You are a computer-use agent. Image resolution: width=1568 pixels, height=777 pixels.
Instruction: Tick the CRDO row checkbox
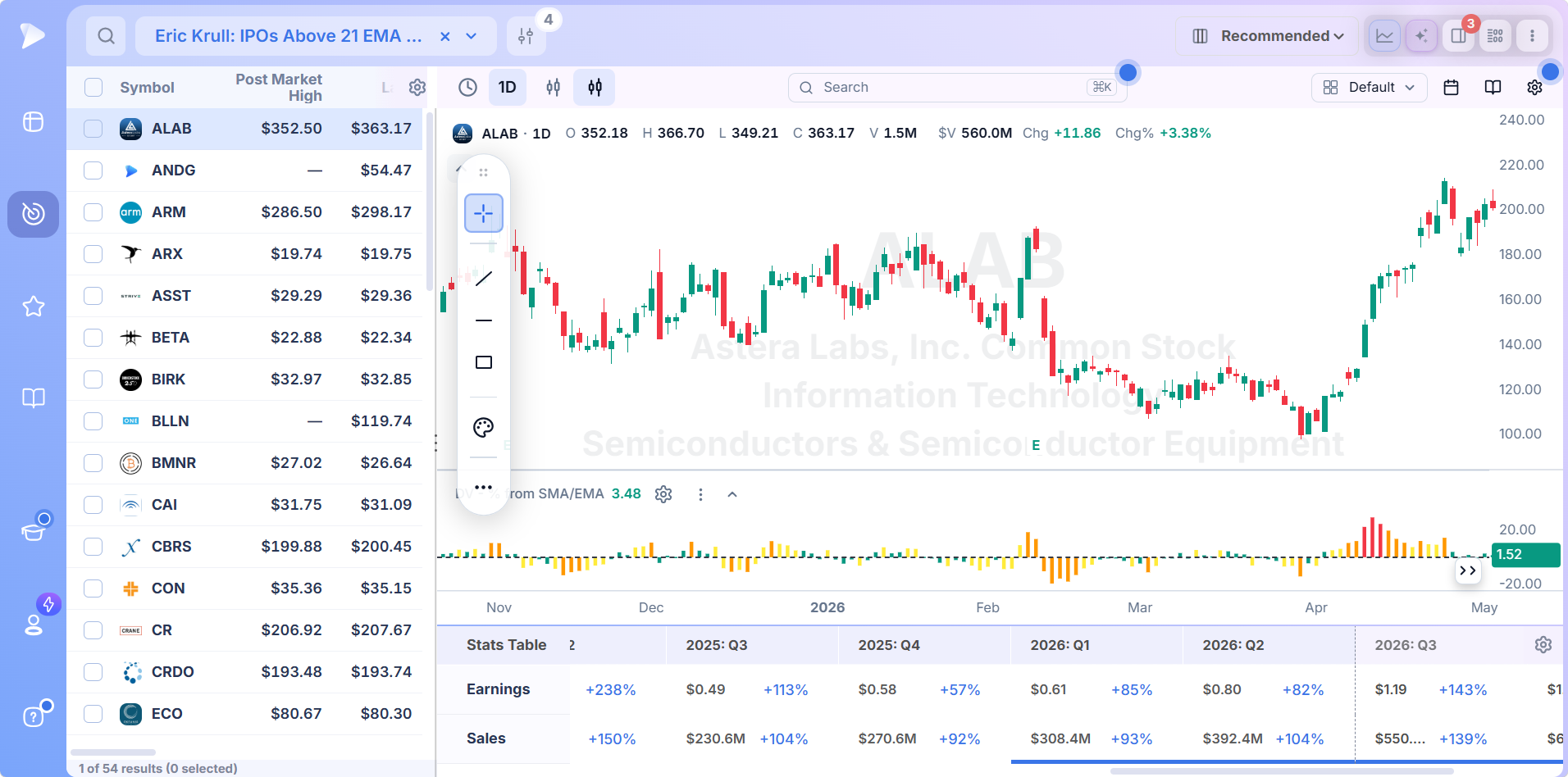tap(93, 672)
